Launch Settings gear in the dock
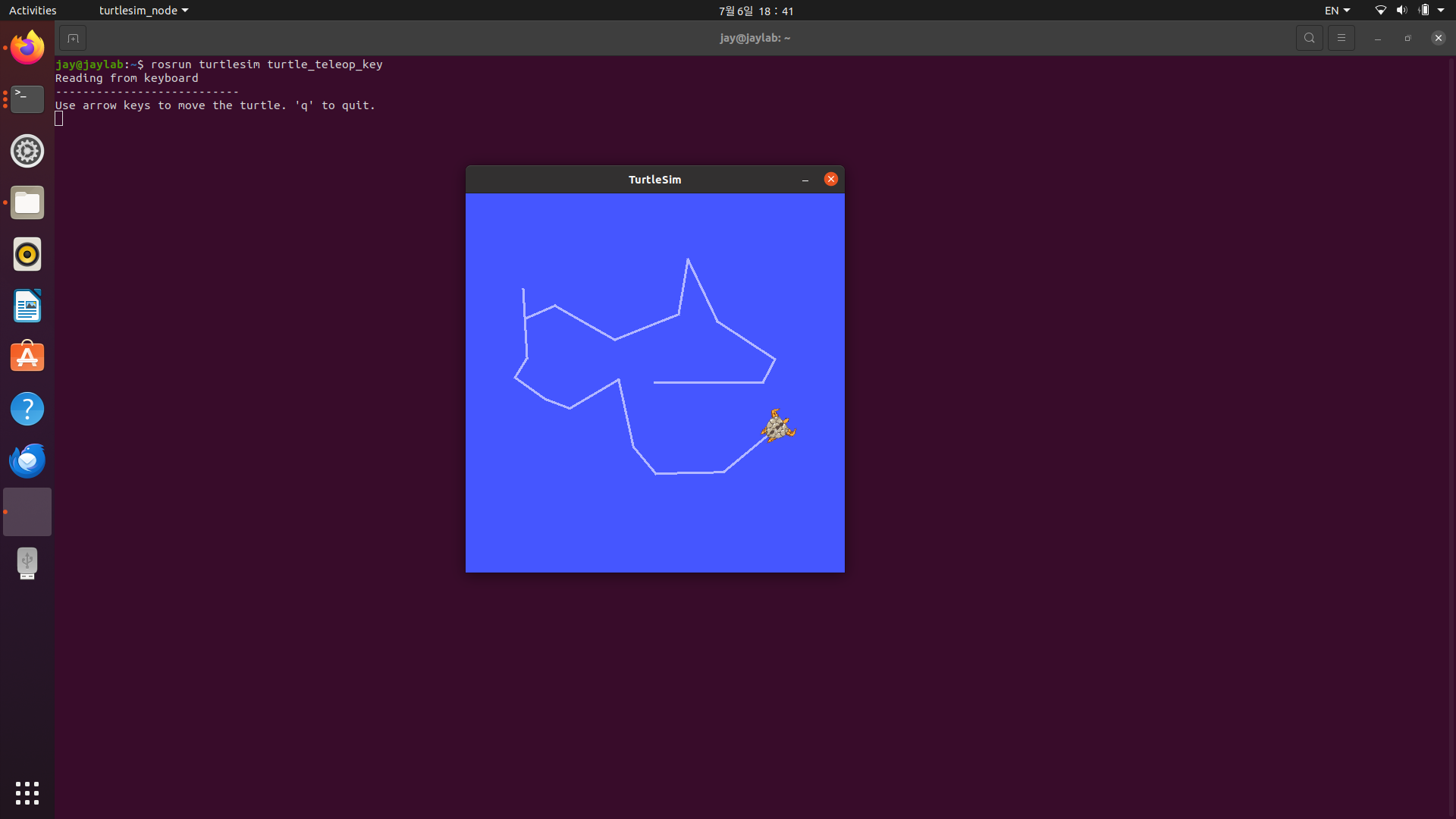The height and width of the screenshot is (819, 1456). click(27, 151)
